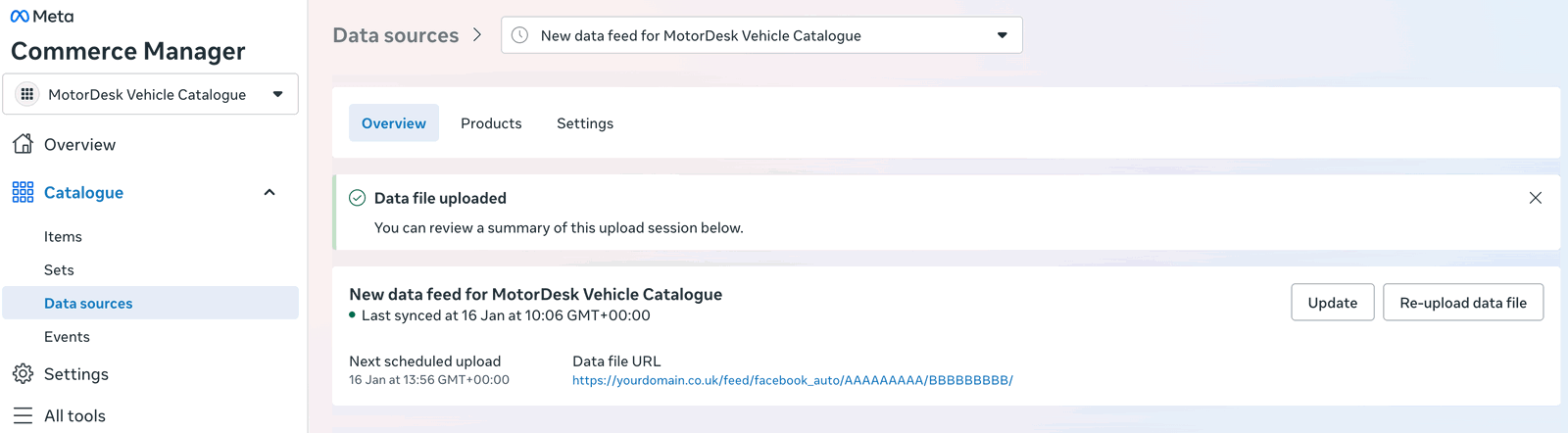The image size is (1568, 433).
Task: Click the Update button
Action: tap(1332, 303)
